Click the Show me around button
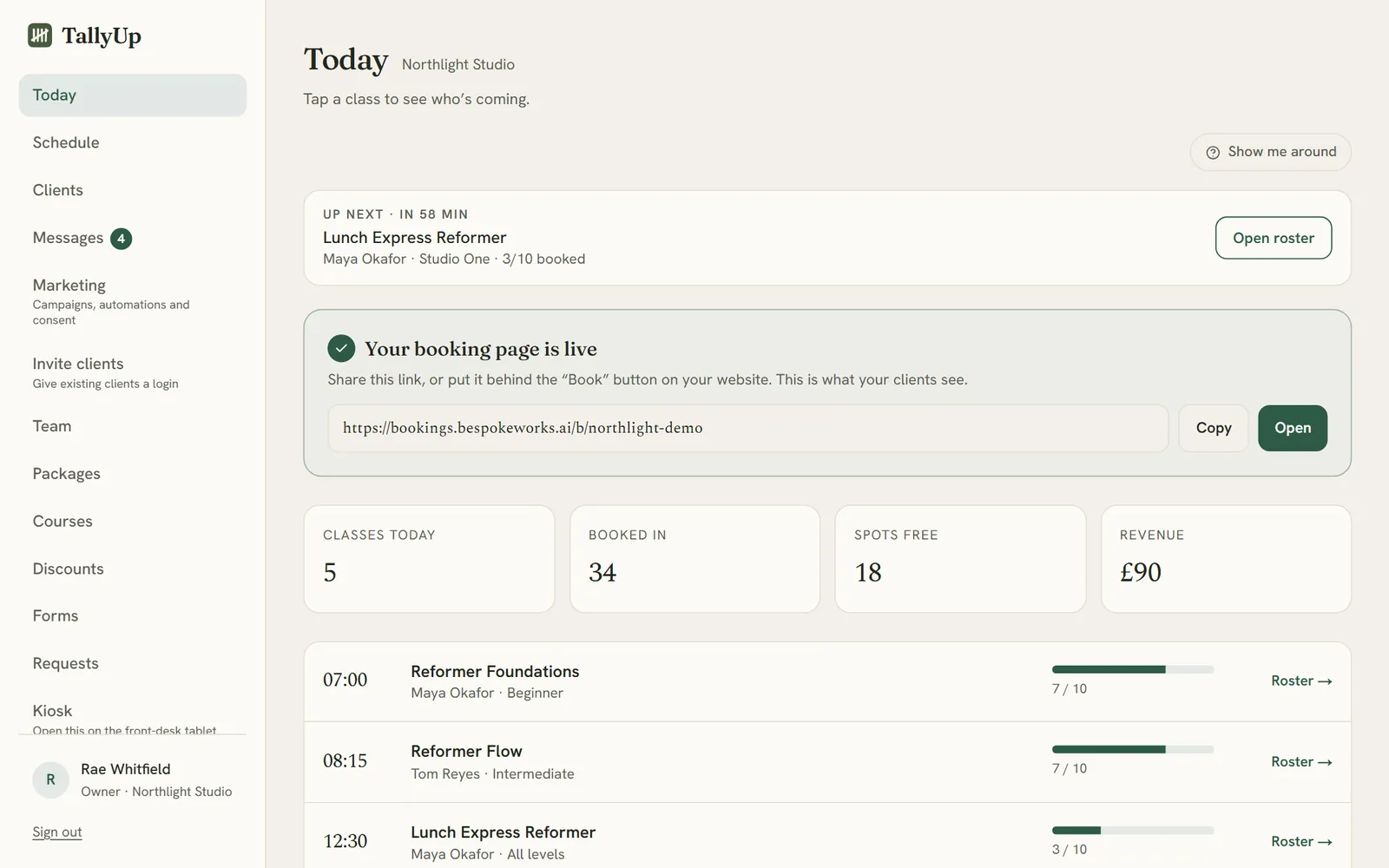Viewport: 1389px width, 868px height. click(1270, 152)
